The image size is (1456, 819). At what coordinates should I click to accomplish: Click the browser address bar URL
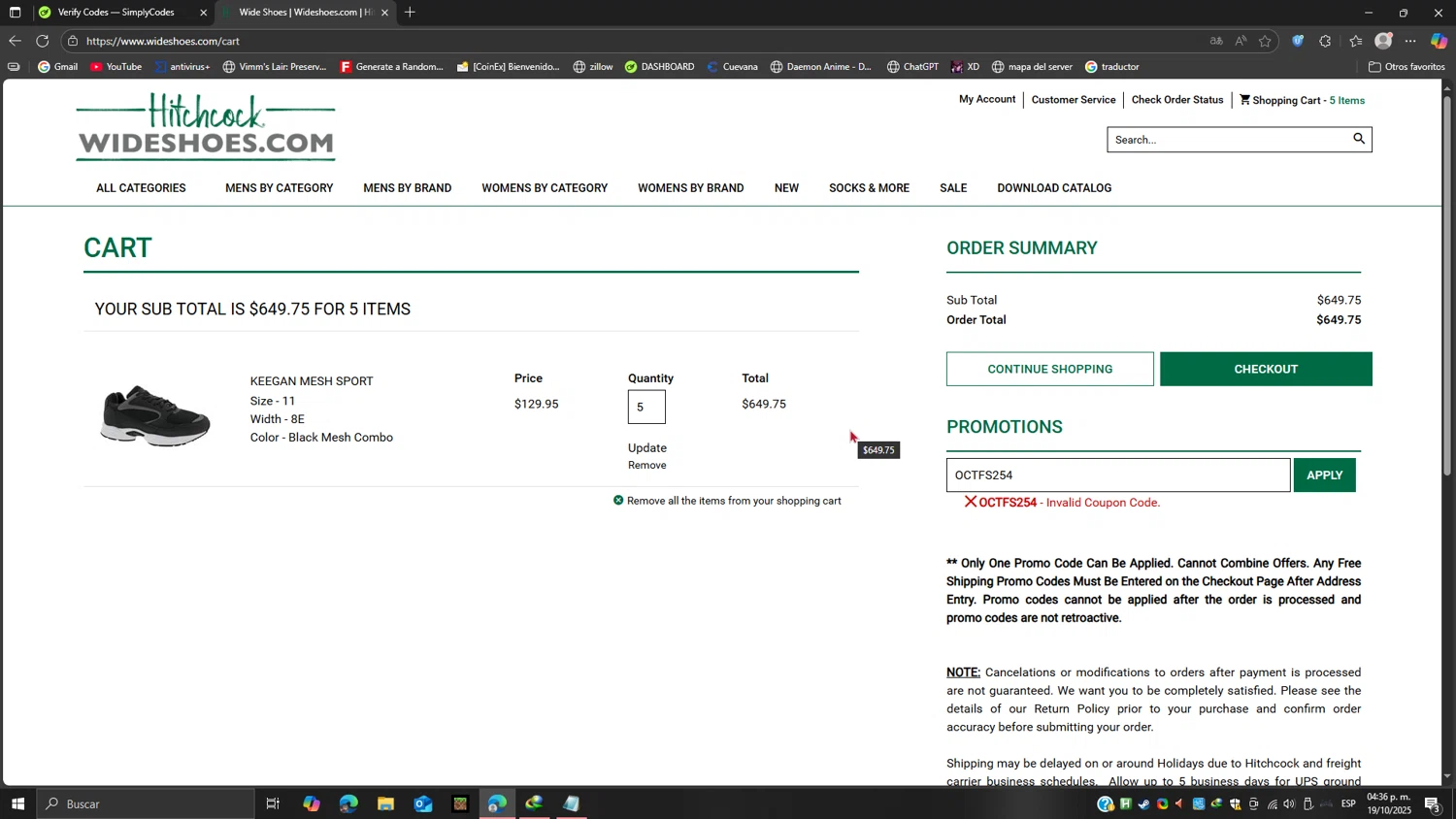point(162,41)
